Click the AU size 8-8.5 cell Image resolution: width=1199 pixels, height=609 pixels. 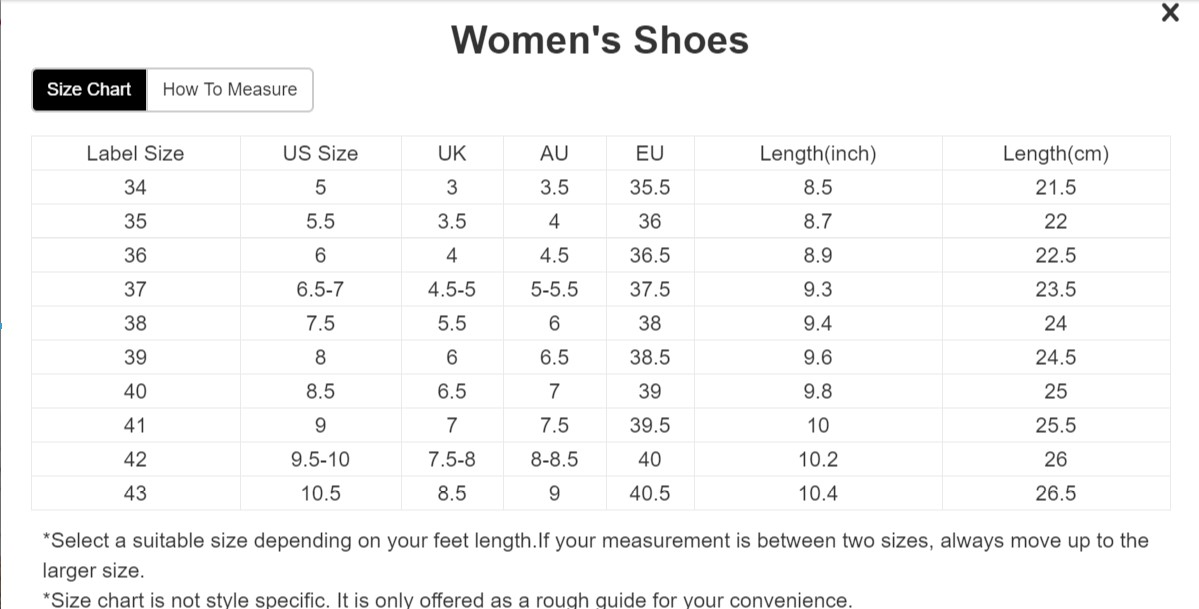(x=553, y=460)
